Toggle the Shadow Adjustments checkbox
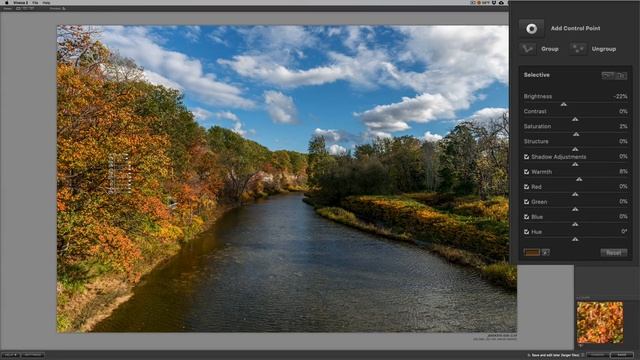This screenshot has width=640, height=360. pyautogui.click(x=527, y=157)
